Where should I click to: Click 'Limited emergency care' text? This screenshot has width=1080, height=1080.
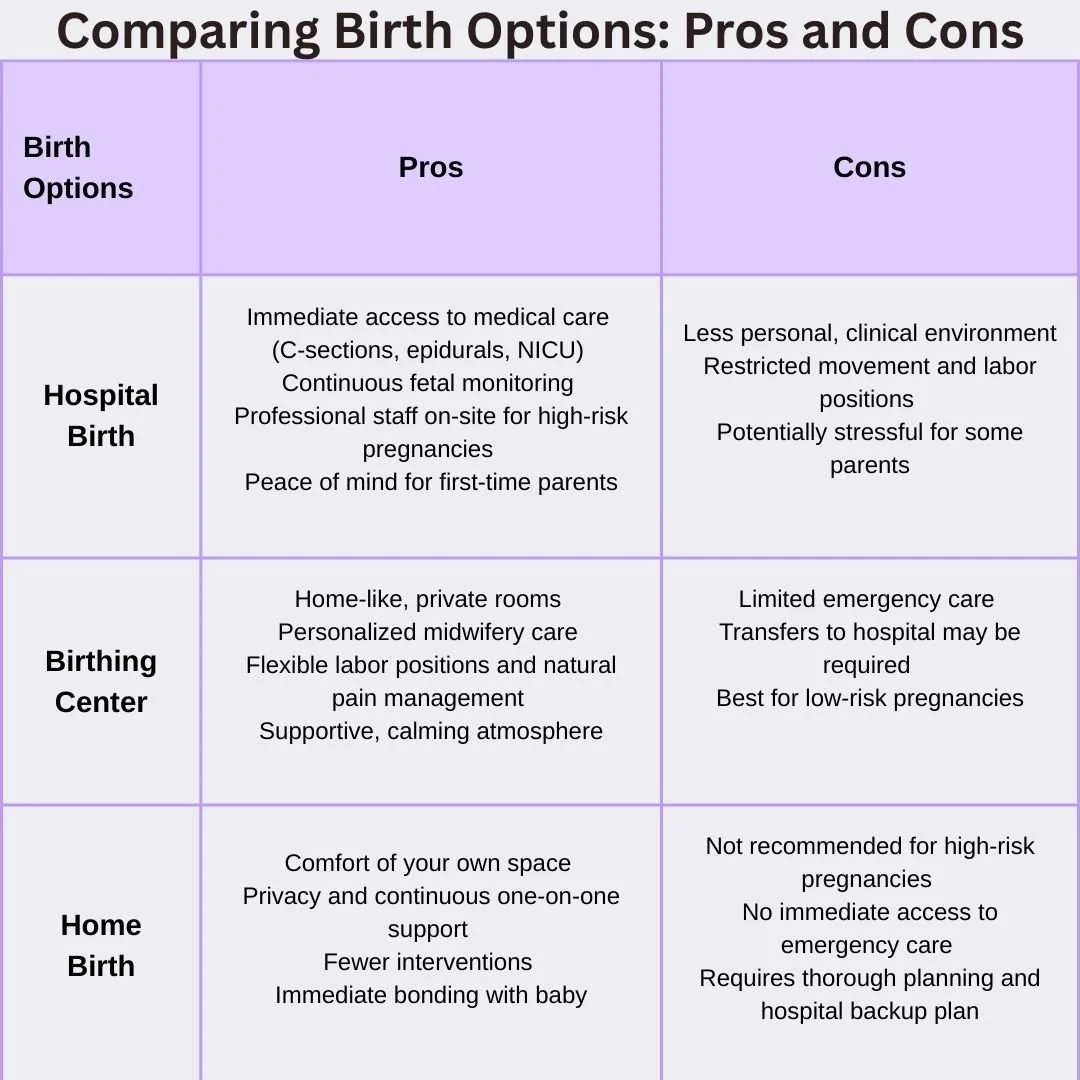(x=866, y=599)
